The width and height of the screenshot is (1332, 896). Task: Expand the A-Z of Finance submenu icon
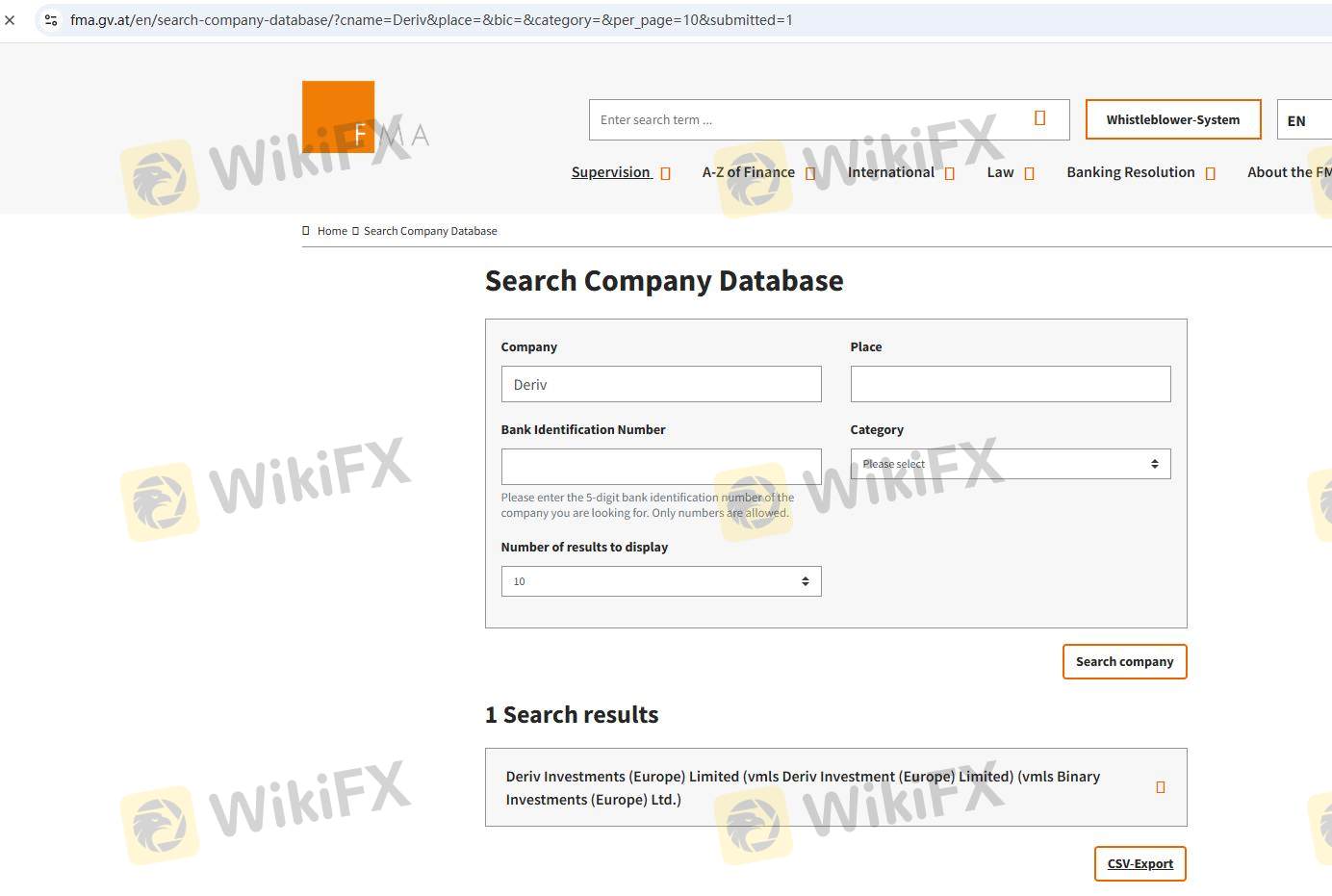pos(810,173)
